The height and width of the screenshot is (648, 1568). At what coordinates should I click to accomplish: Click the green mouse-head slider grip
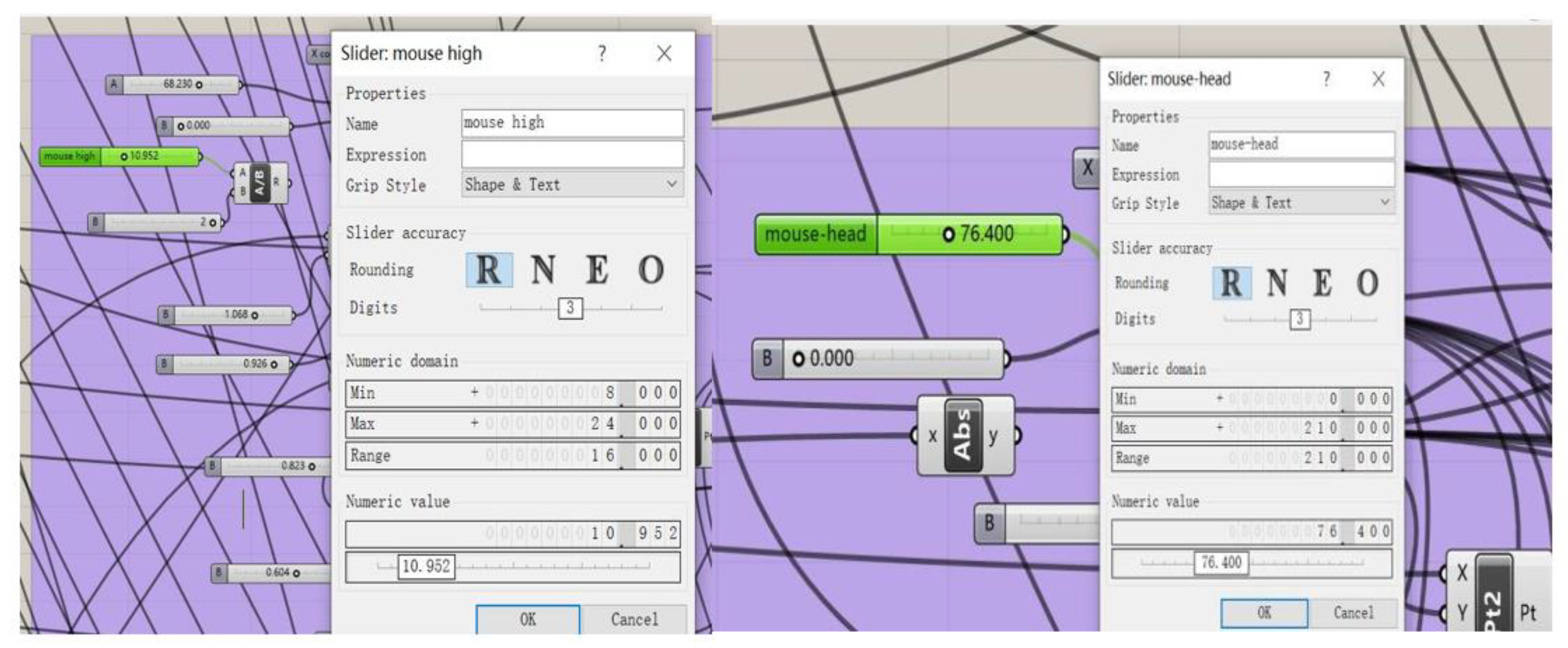pyautogui.click(x=949, y=234)
